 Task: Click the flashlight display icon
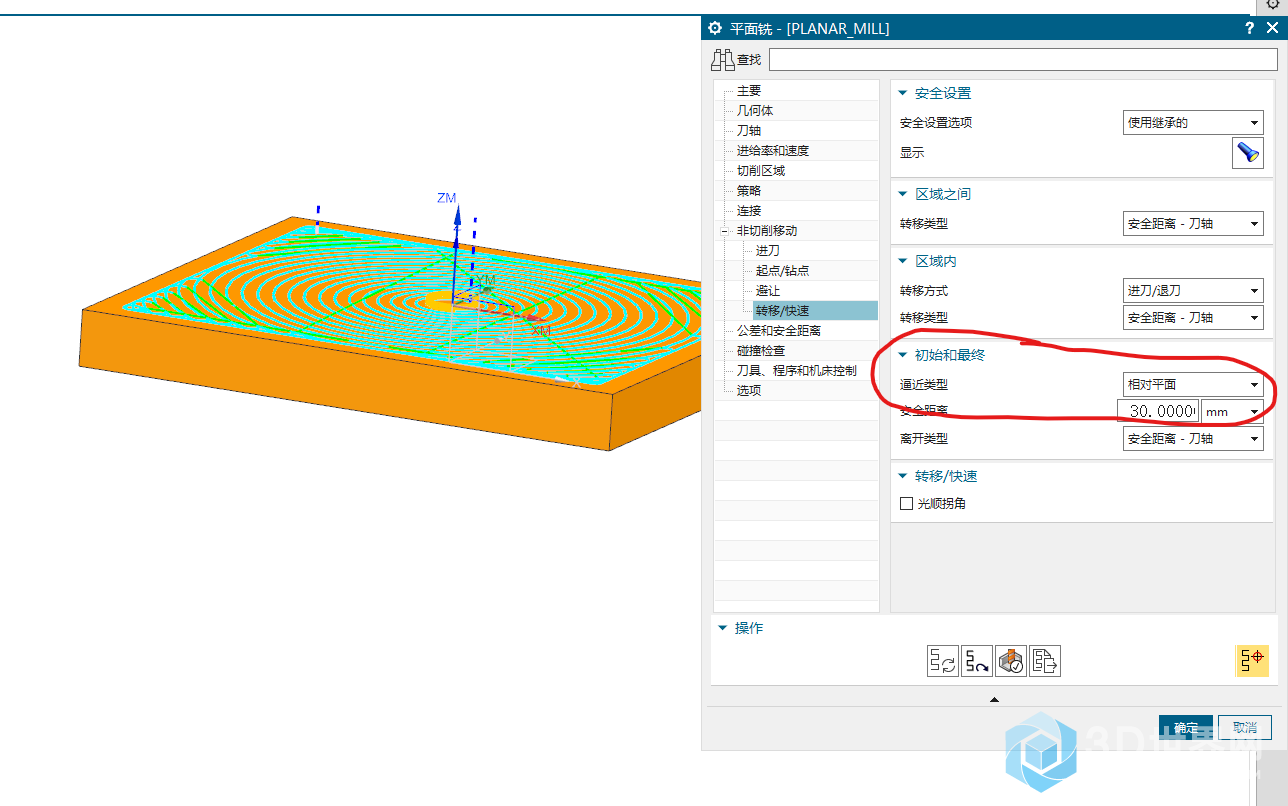coord(1247,153)
